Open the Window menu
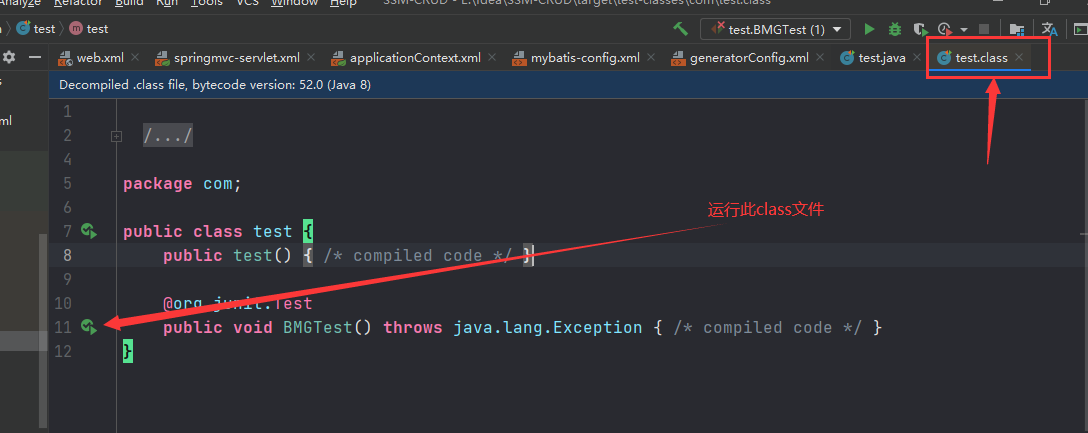This screenshot has height=433, width=1088. tap(294, 3)
